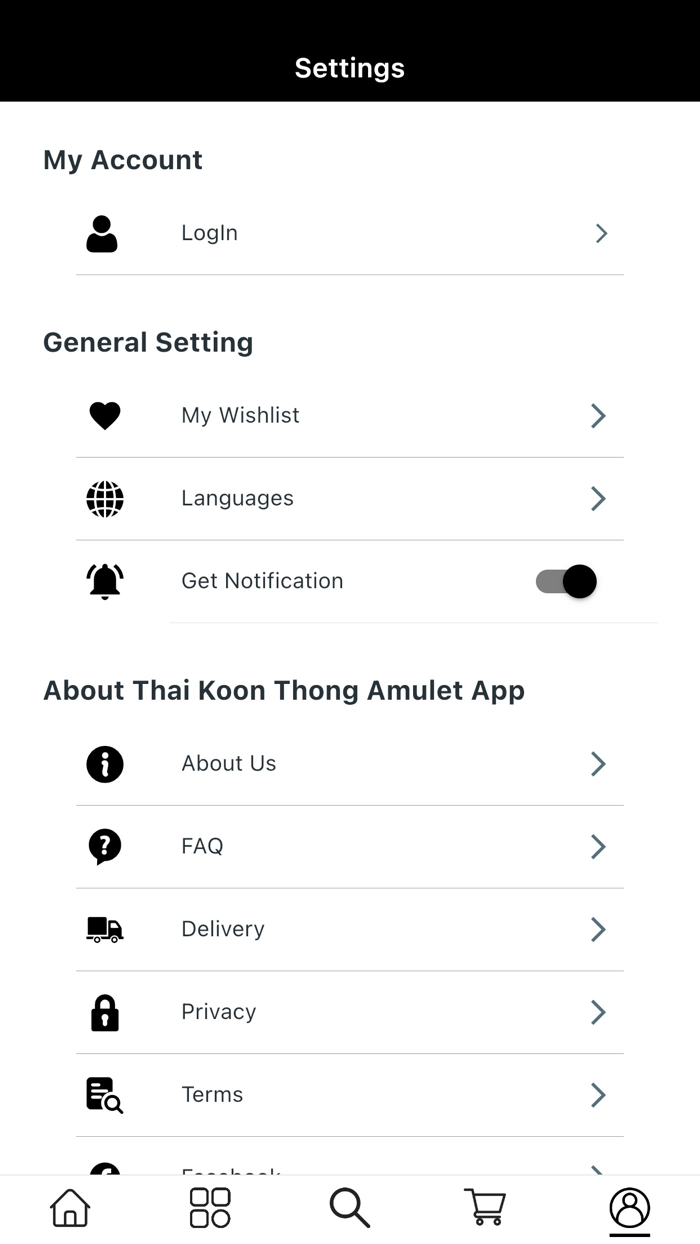
Task: Open the Delivery information page
Action: 222,930
